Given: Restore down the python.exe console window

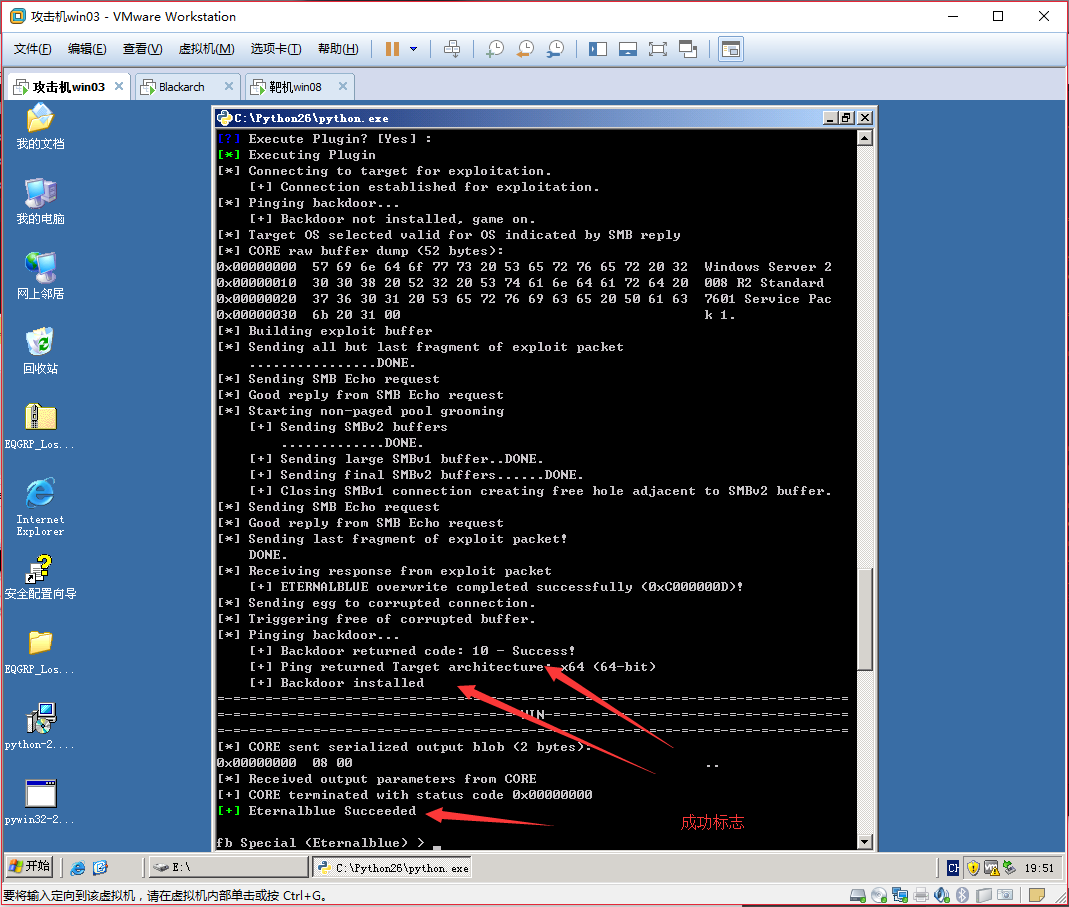Looking at the screenshot, I should click(x=846, y=118).
